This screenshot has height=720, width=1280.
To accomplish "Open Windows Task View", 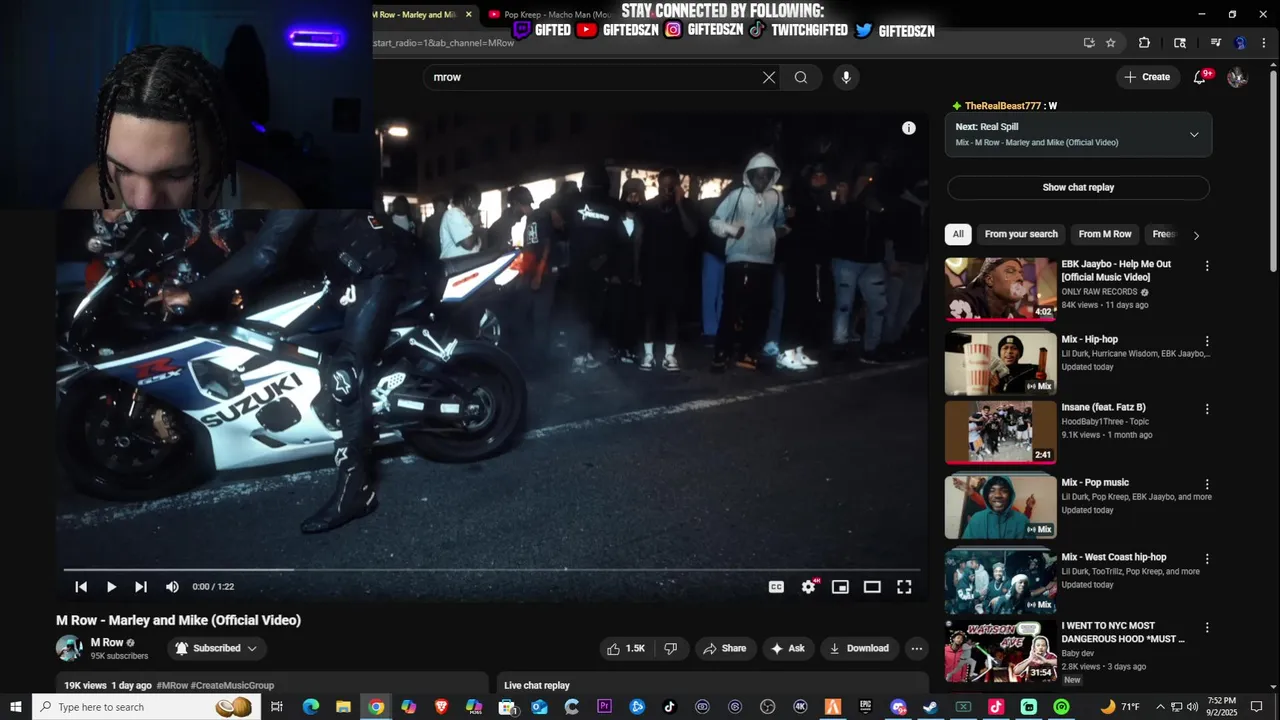I will (x=277, y=707).
